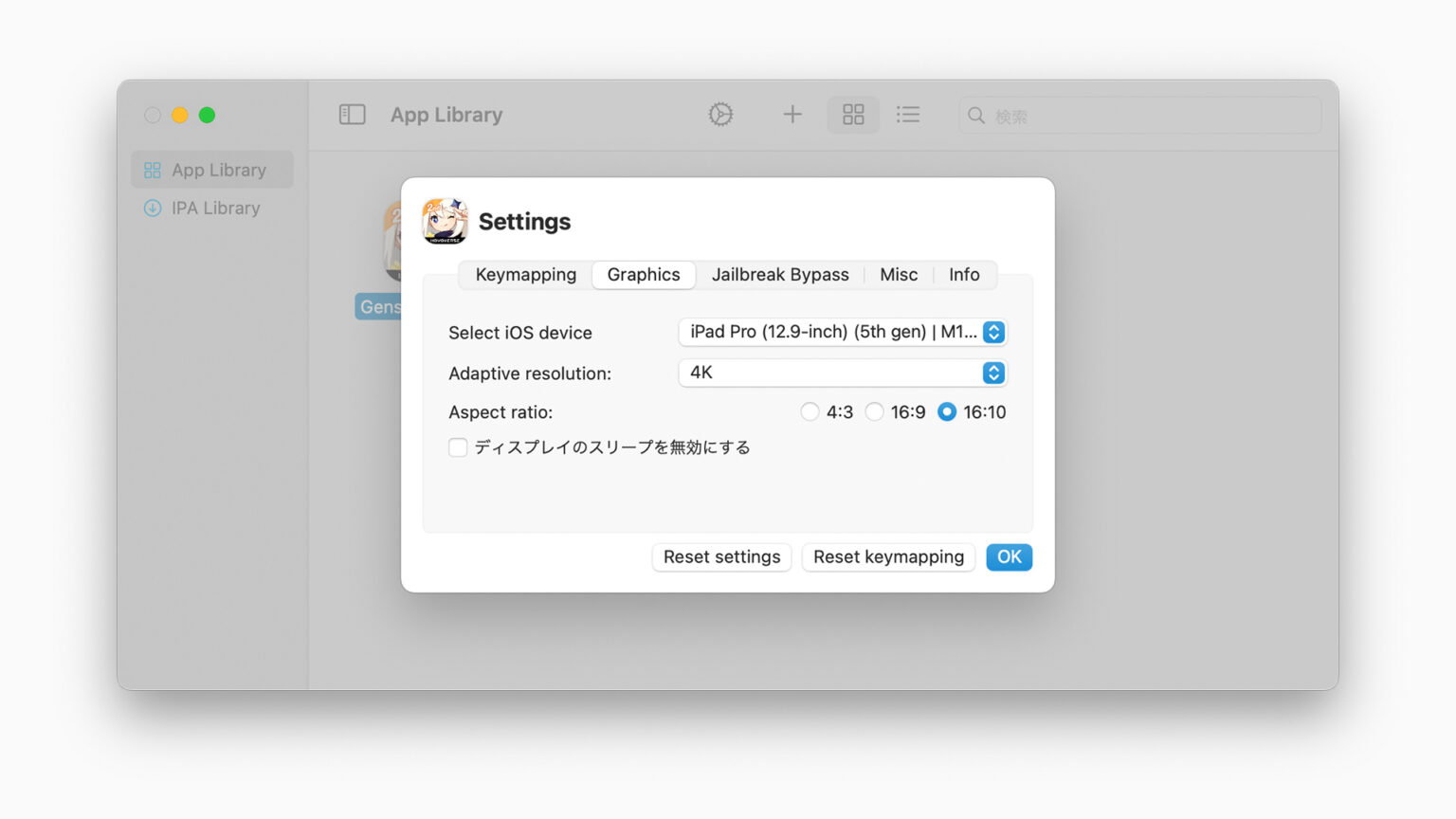
Task: Click the Genshin Impact app icon in Settings
Action: click(442, 222)
